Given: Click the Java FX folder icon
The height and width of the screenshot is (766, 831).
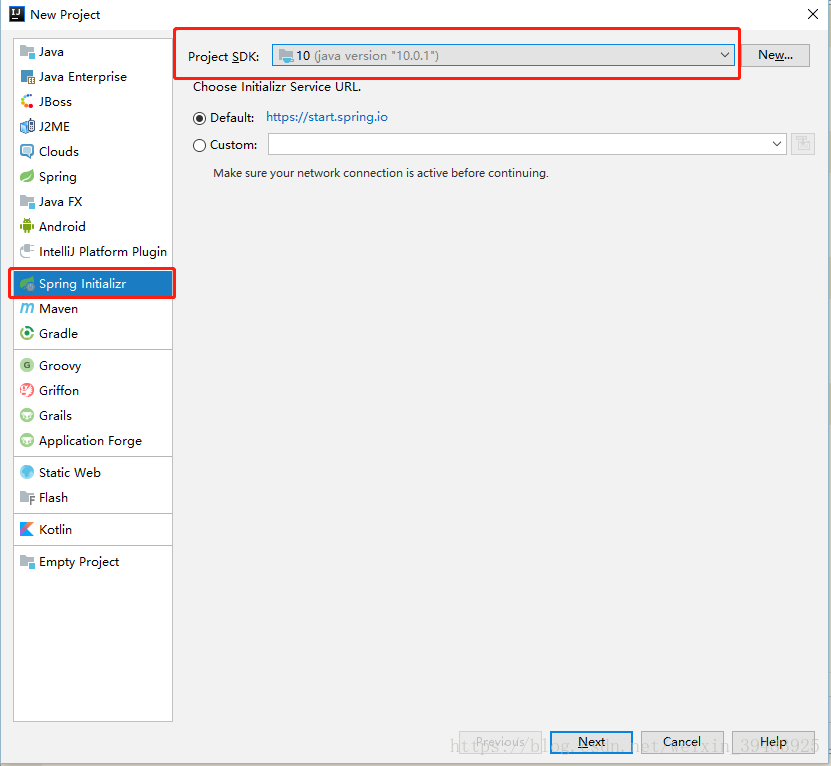Looking at the screenshot, I should point(27,201).
